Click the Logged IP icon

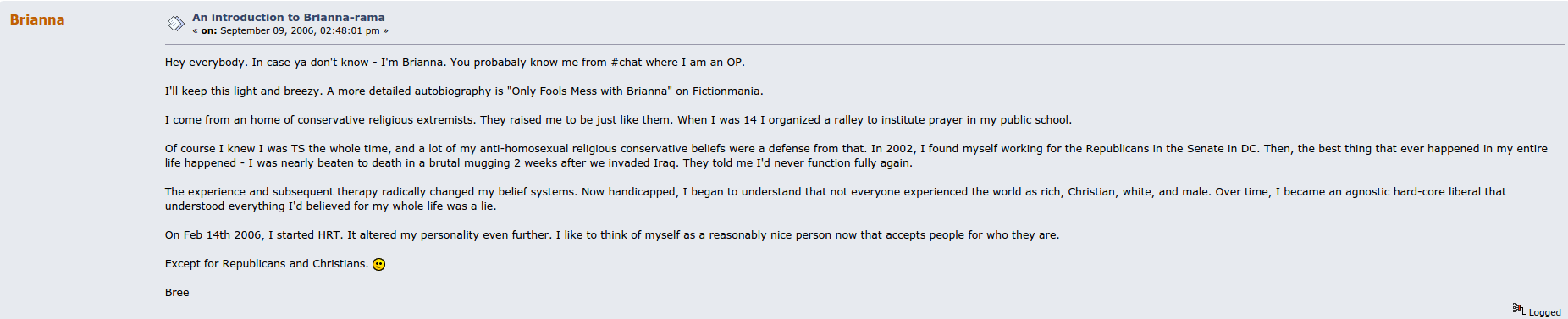(1519, 310)
